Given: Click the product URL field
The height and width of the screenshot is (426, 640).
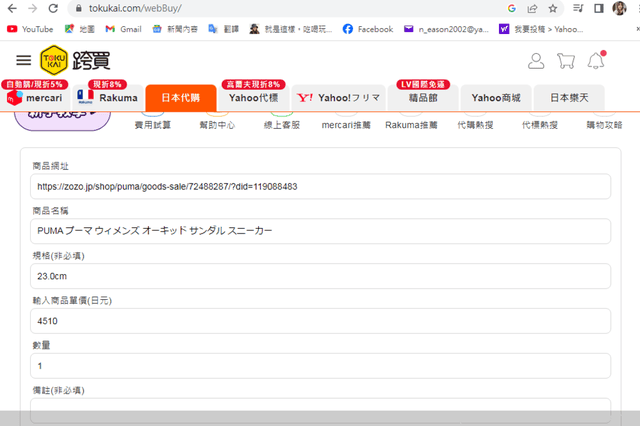Looking at the screenshot, I should [x=320, y=186].
